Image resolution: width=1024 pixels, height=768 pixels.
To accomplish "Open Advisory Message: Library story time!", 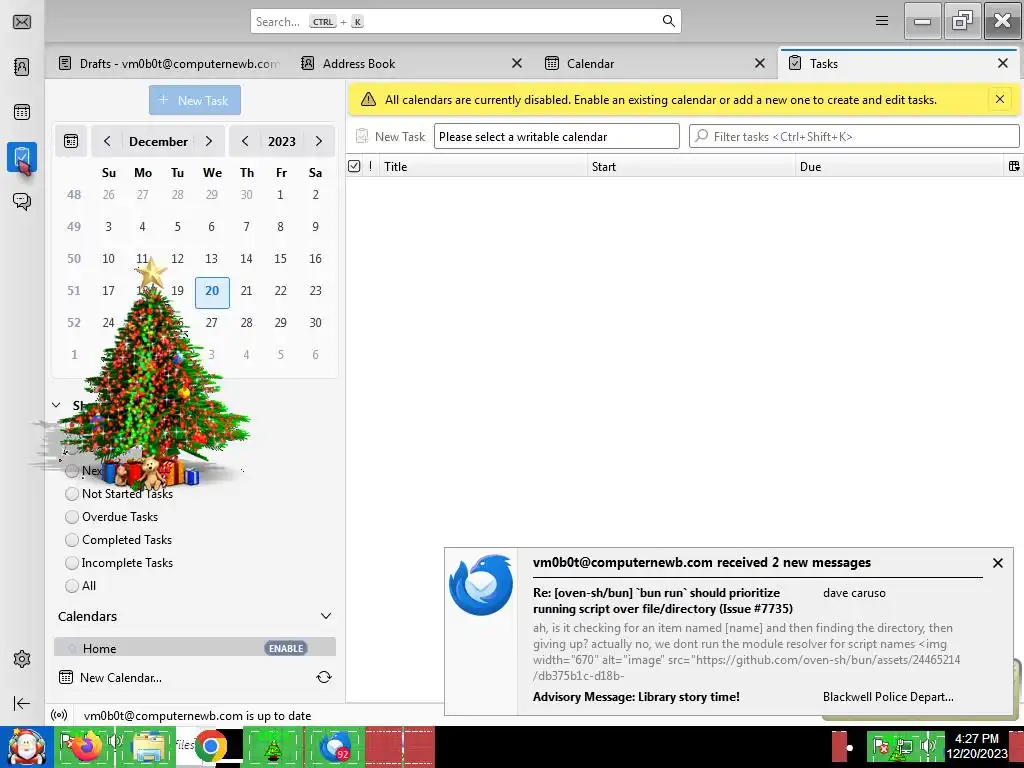I will click(x=636, y=697).
